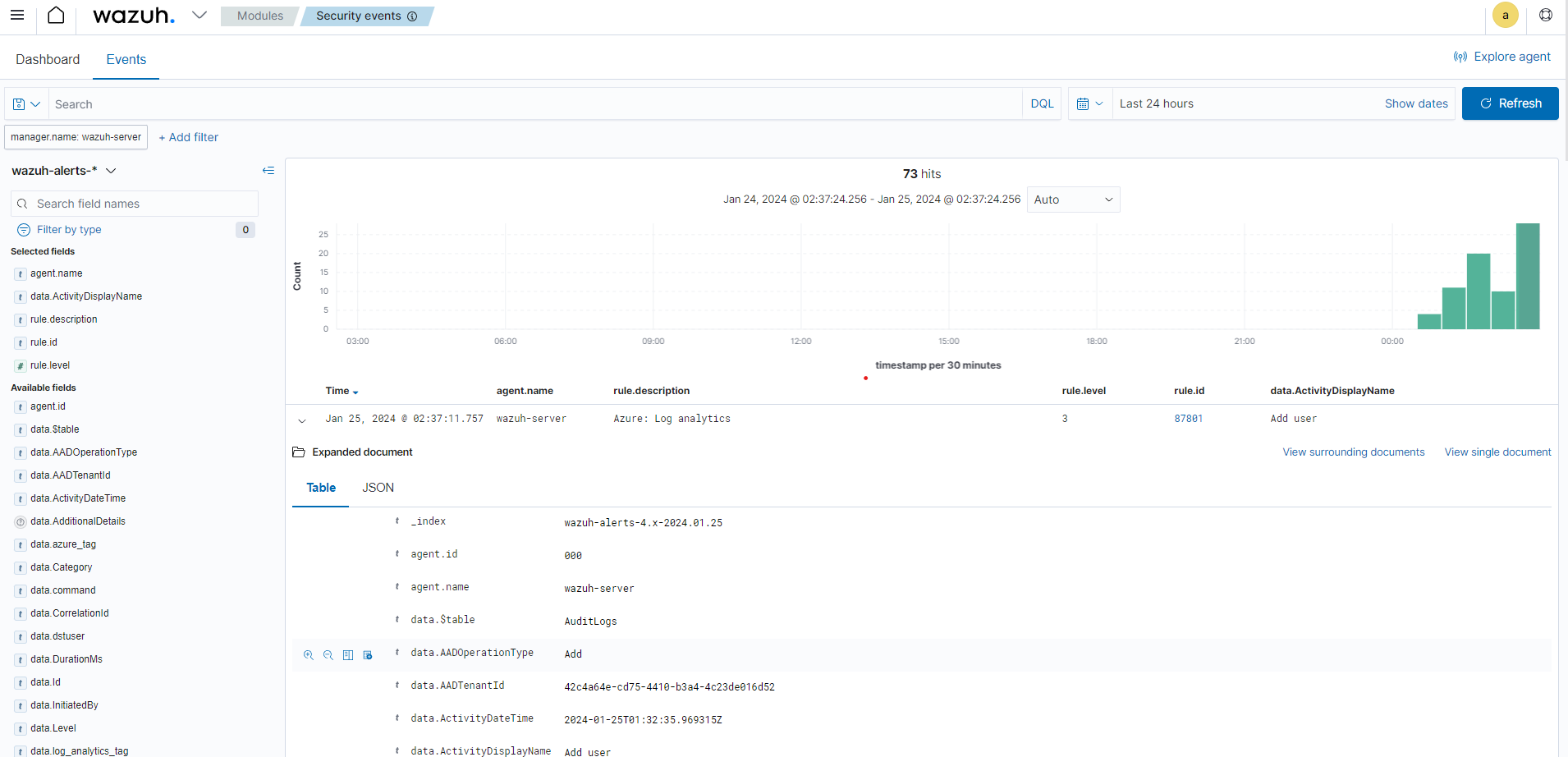Go to the Wazuh home icon
This screenshot has height=757, width=1568.
pyautogui.click(x=56, y=16)
